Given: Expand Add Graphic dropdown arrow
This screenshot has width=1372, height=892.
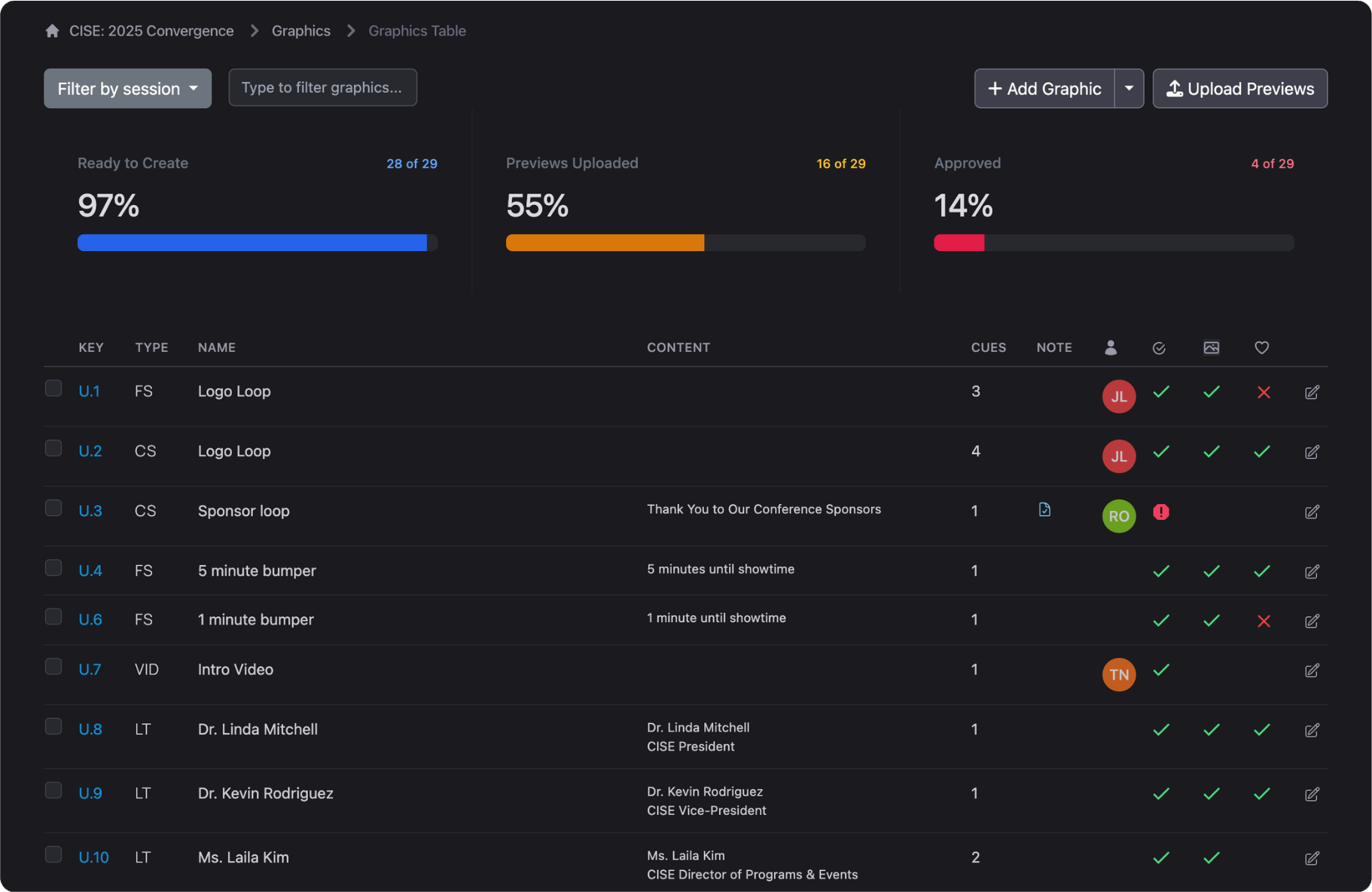Looking at the screenshot, I should coord(1129,89).
